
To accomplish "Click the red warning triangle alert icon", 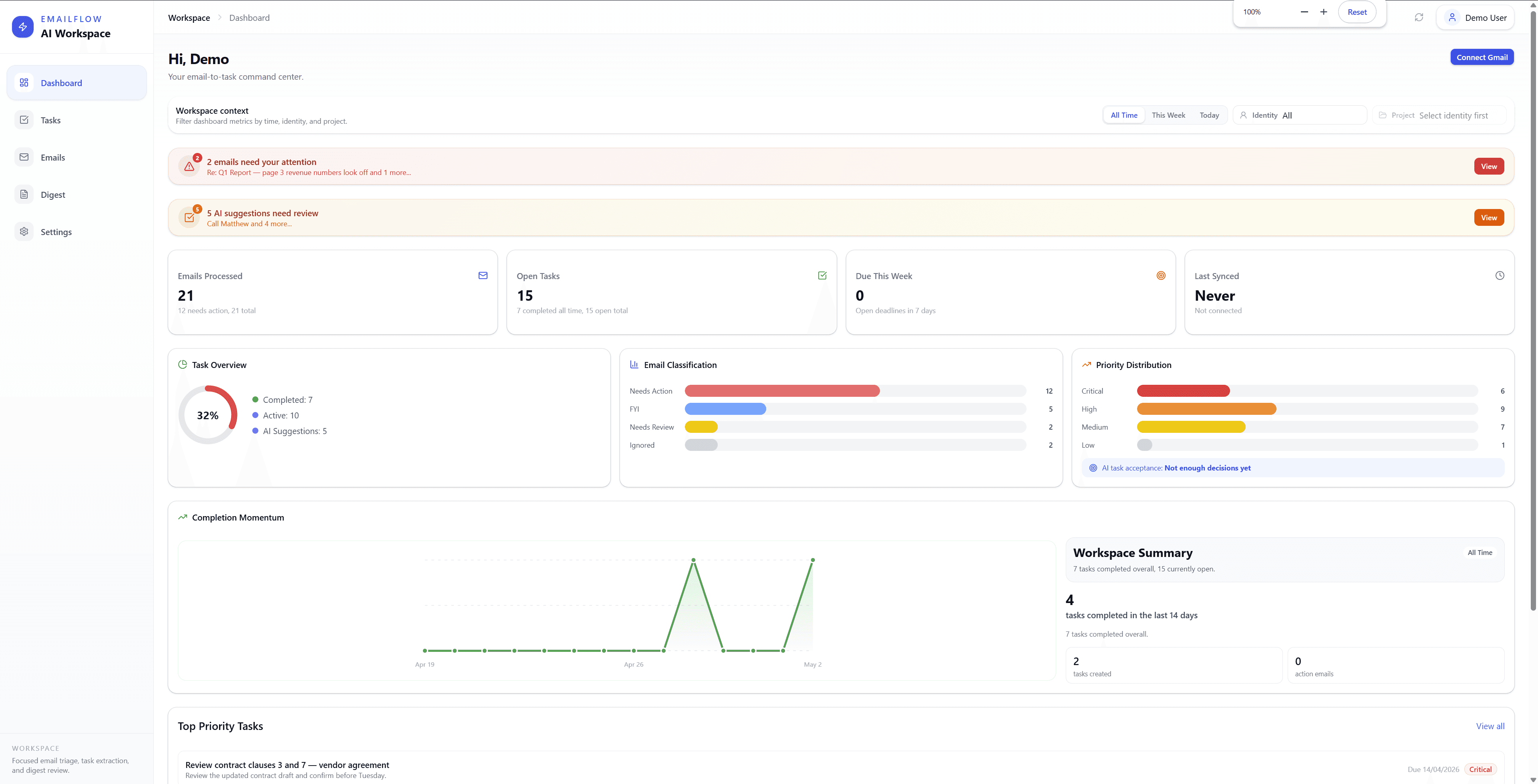I will click(189, 167).
